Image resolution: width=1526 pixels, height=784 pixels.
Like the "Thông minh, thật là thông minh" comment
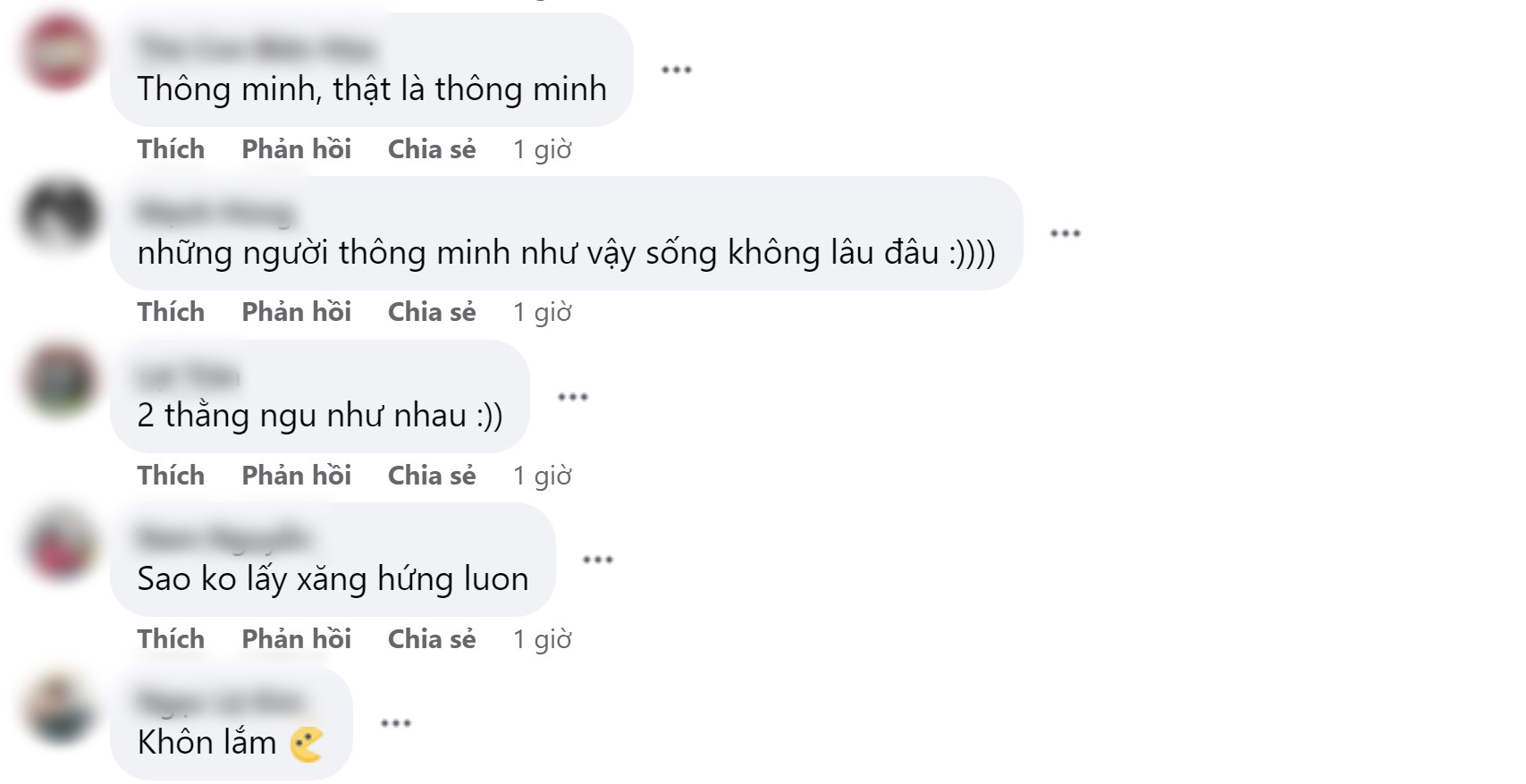point(171,149)
